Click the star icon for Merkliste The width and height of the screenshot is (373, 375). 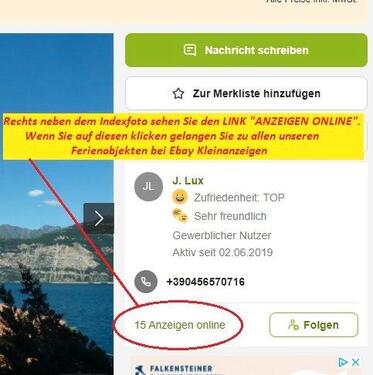coord(178,93)
